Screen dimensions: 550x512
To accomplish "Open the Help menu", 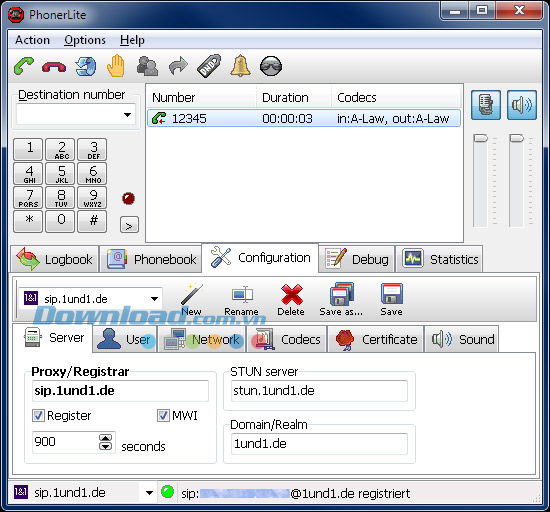I will point(132,40).
